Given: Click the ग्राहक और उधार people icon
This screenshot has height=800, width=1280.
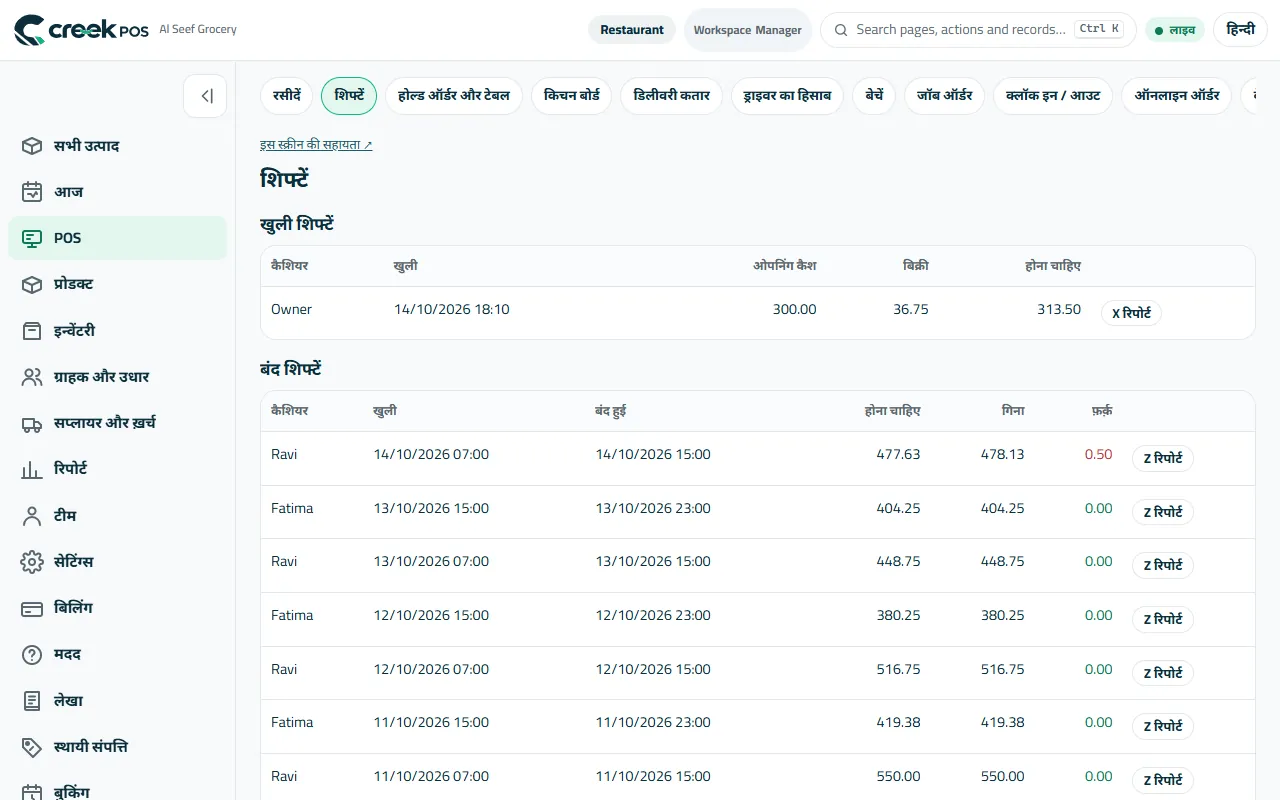Looking at the screenshot, I should (32, 377).
